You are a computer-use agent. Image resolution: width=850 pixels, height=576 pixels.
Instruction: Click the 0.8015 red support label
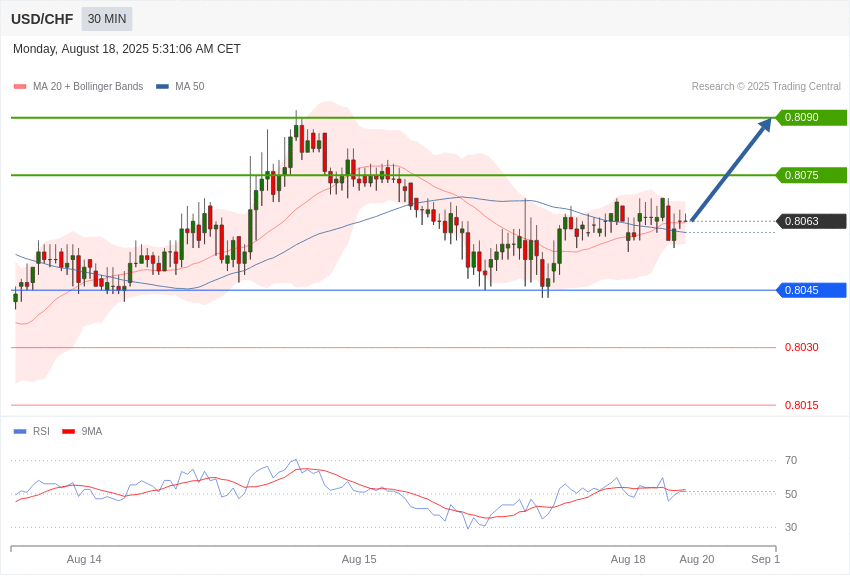coord(802,405)
